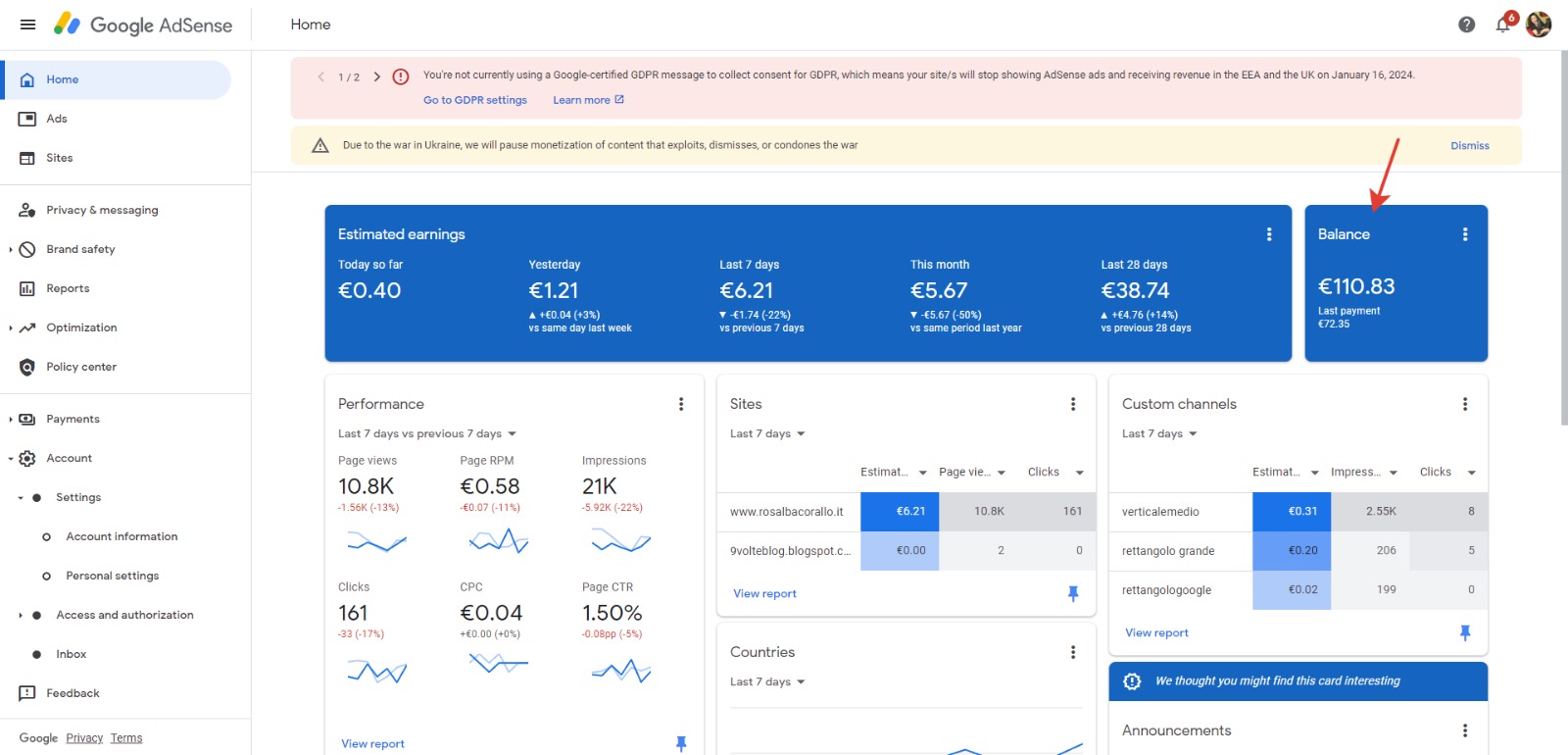Change Custom channels Clicks column metric
The height and width of the screenshot is (755, 1568).
pos(1447,472)
